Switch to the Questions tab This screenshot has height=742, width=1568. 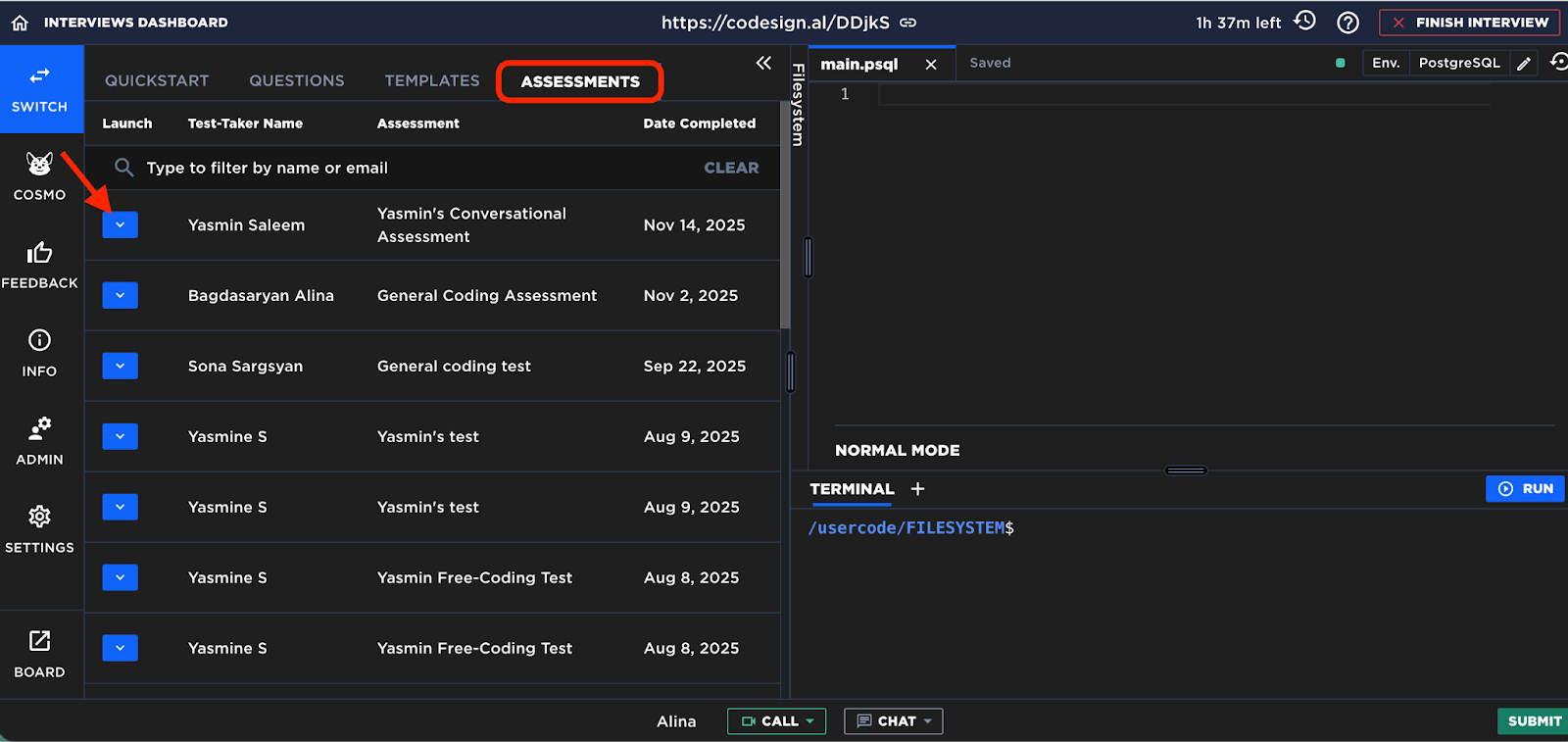point(296,80)
